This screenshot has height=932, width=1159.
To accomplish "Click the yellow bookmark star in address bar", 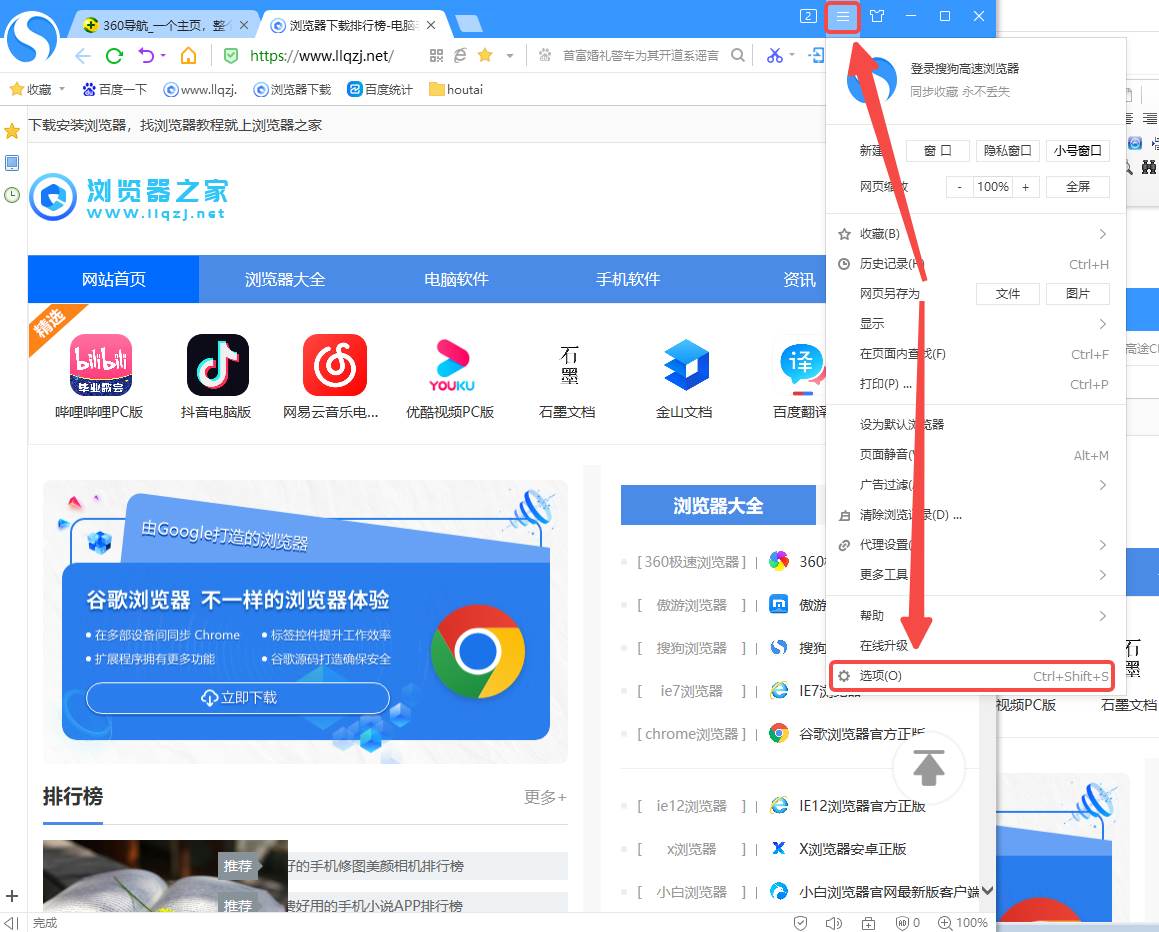I will (x=485, y=55).
